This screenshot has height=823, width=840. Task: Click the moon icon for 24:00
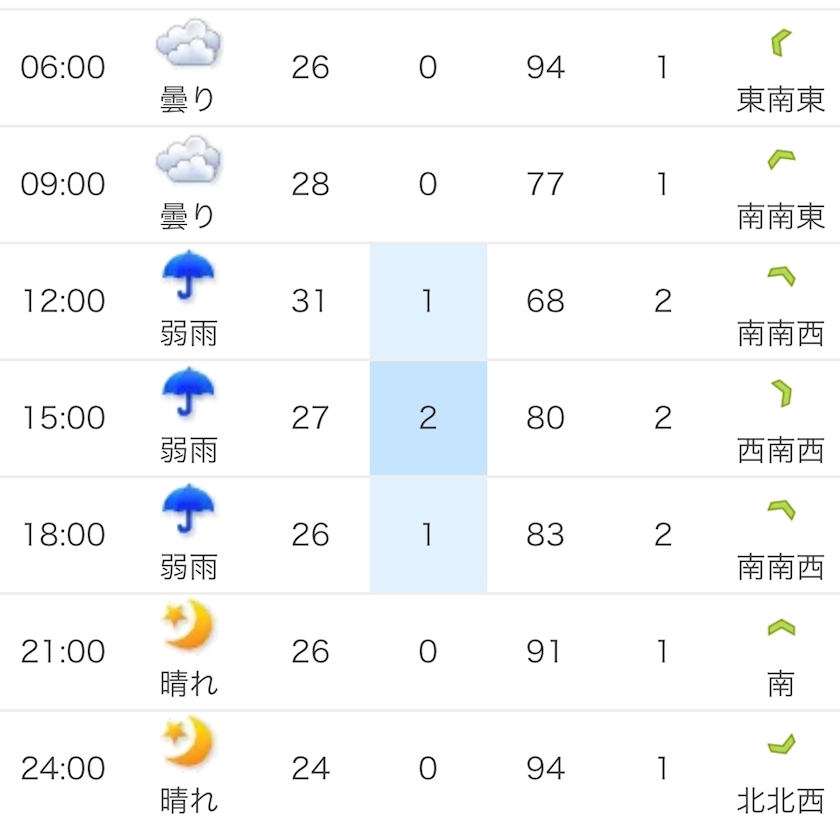[188, 745]
